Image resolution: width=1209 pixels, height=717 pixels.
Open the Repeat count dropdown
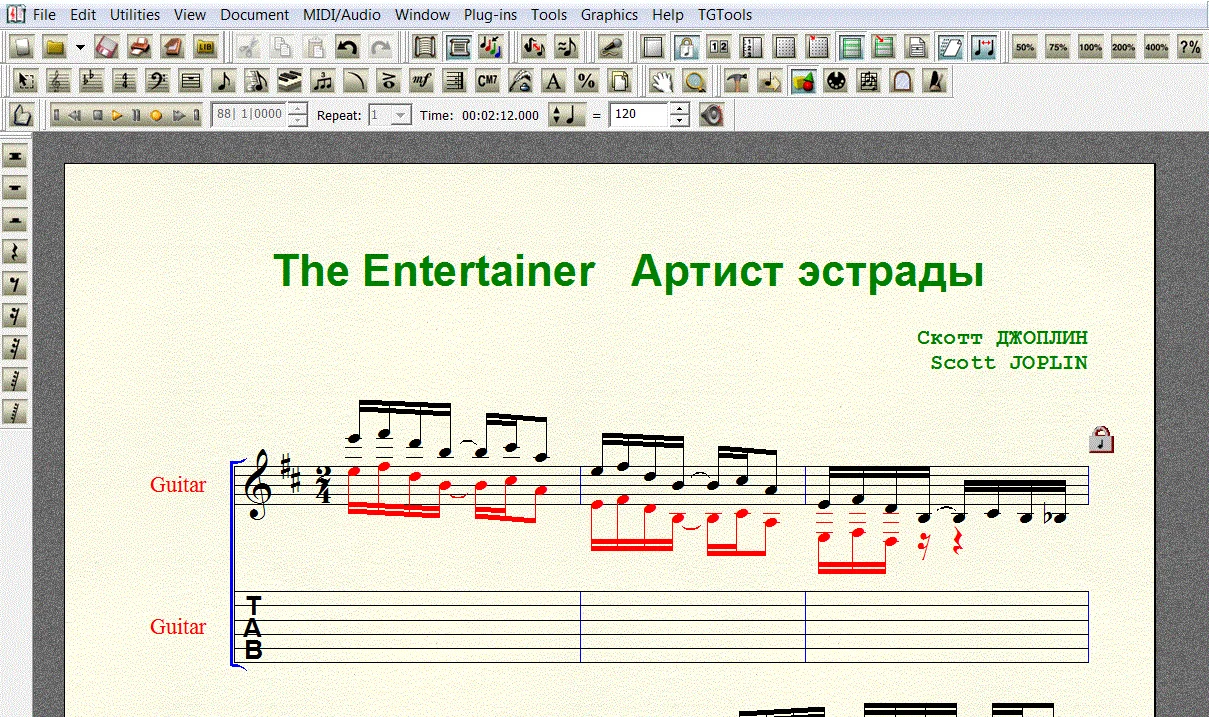pyautogui.click(x=400, y=115)
